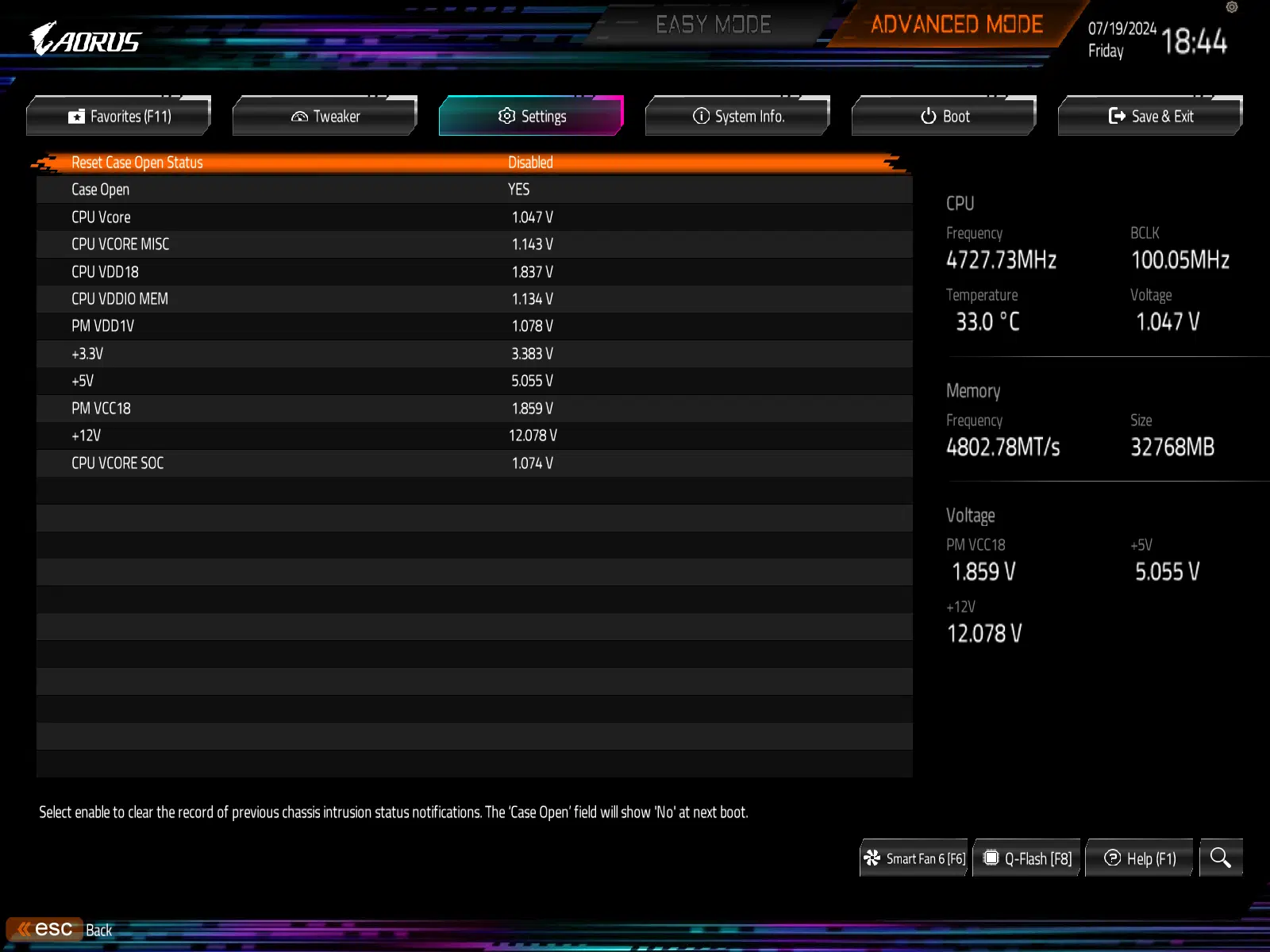Click the CPU VCORE MISC label
Screen dimensions: 1270x952
[x=120, y=244]
